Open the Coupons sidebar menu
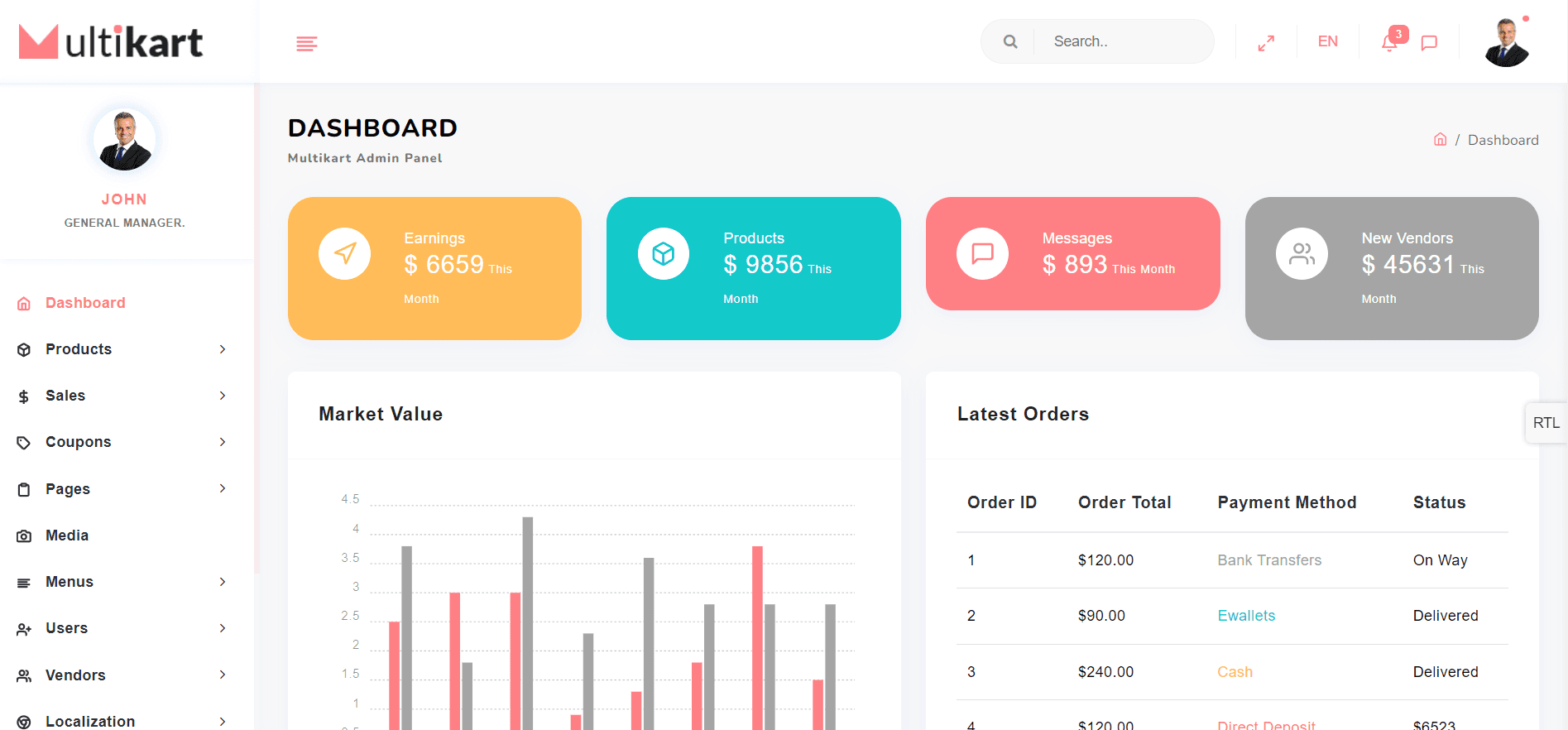The height and width of the screenshot is (730, 1568). click(x=78, y=442)
